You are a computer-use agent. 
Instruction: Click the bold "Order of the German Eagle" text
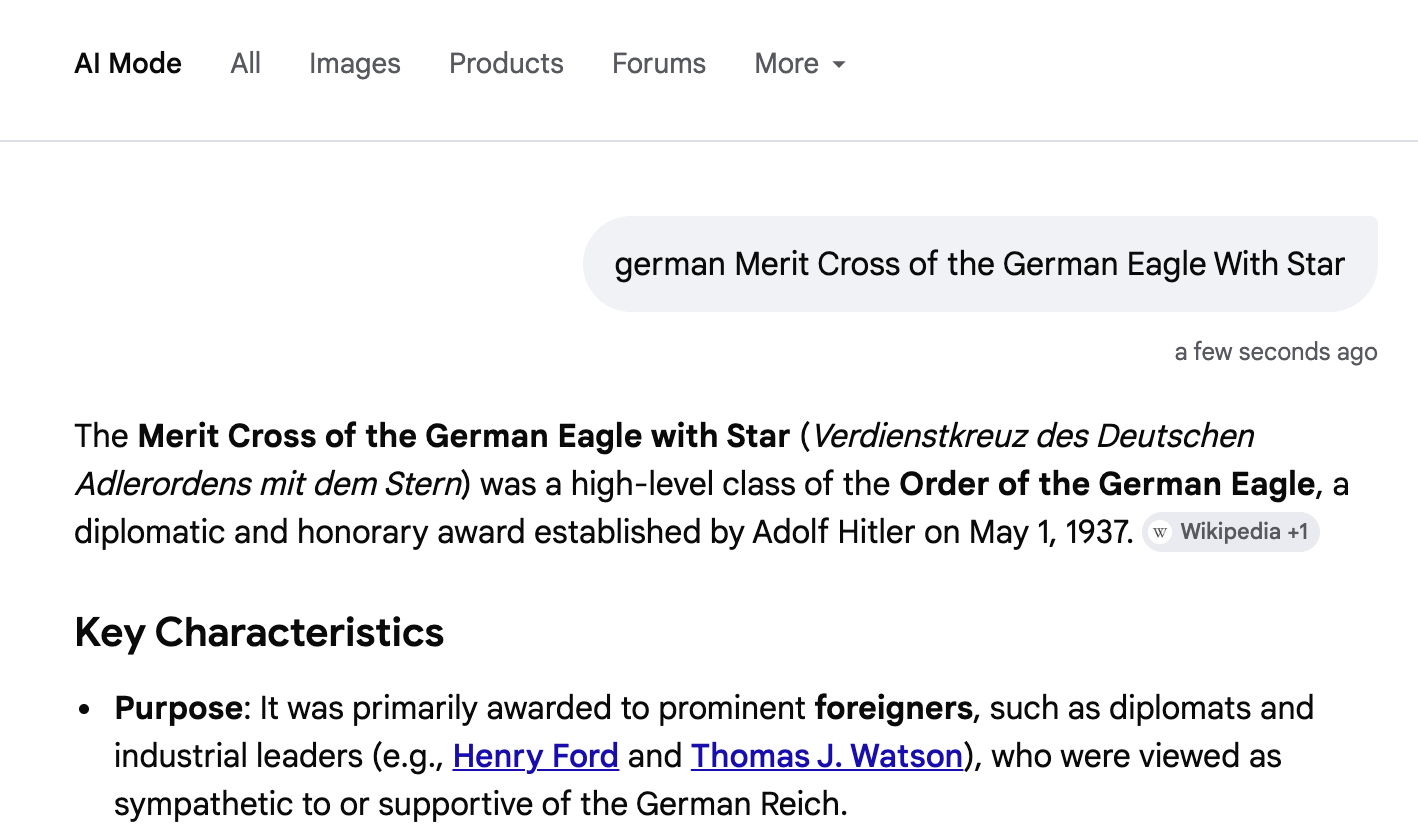coord(1106,484)
